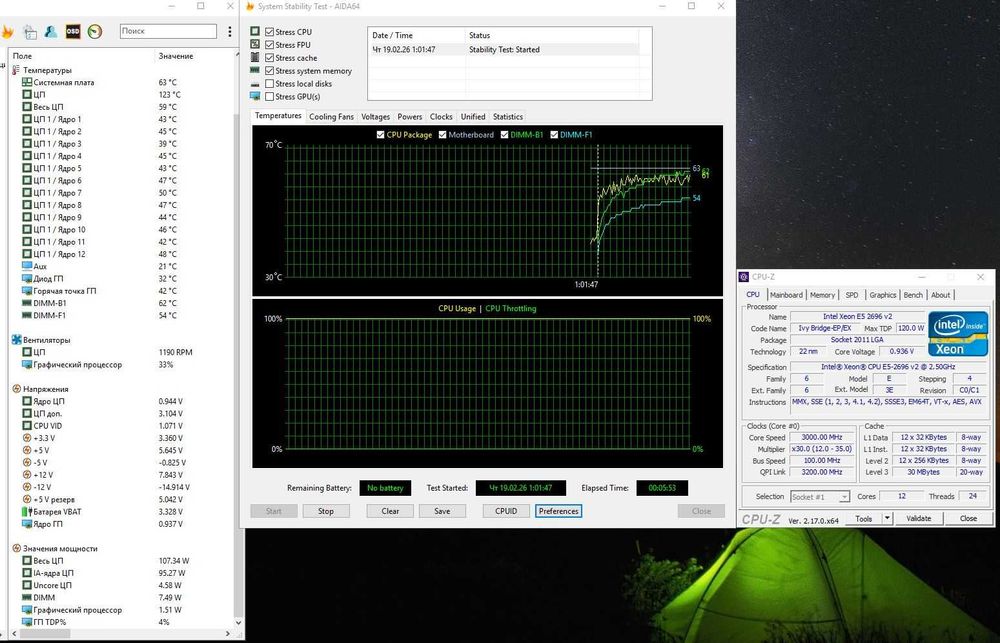Enable the Stress local disks checkbox
Viewport: 1000px width, 643px height.
click(270, 84)
